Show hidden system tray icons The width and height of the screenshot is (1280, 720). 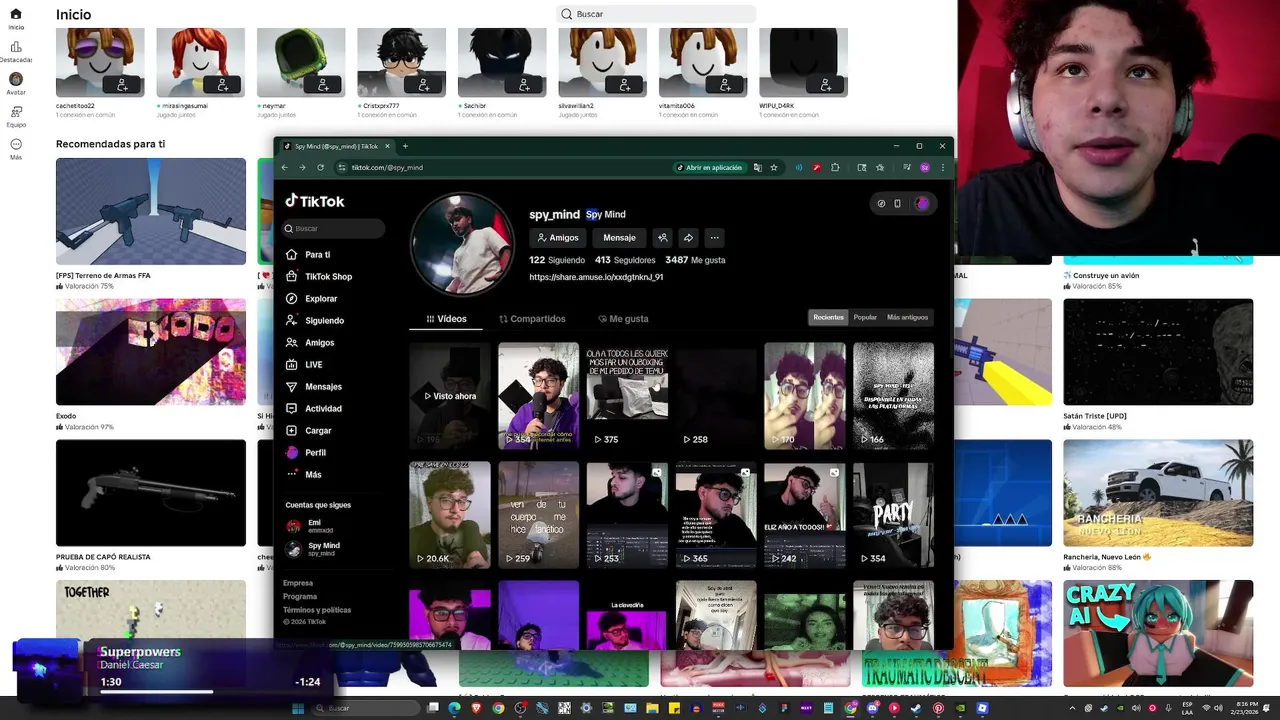[x=1072, y=708]
